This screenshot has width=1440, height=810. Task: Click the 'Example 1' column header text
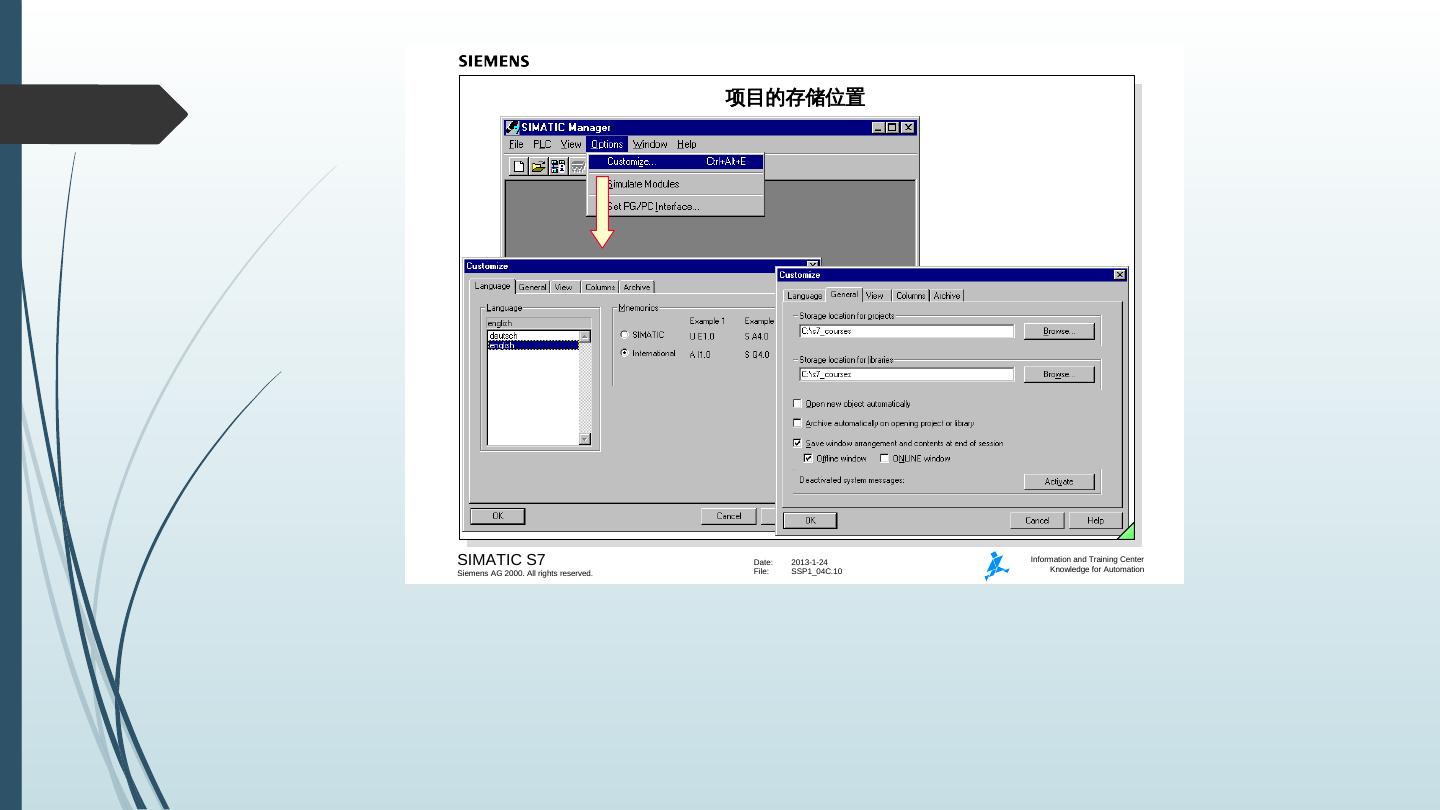tap(707, 321)
